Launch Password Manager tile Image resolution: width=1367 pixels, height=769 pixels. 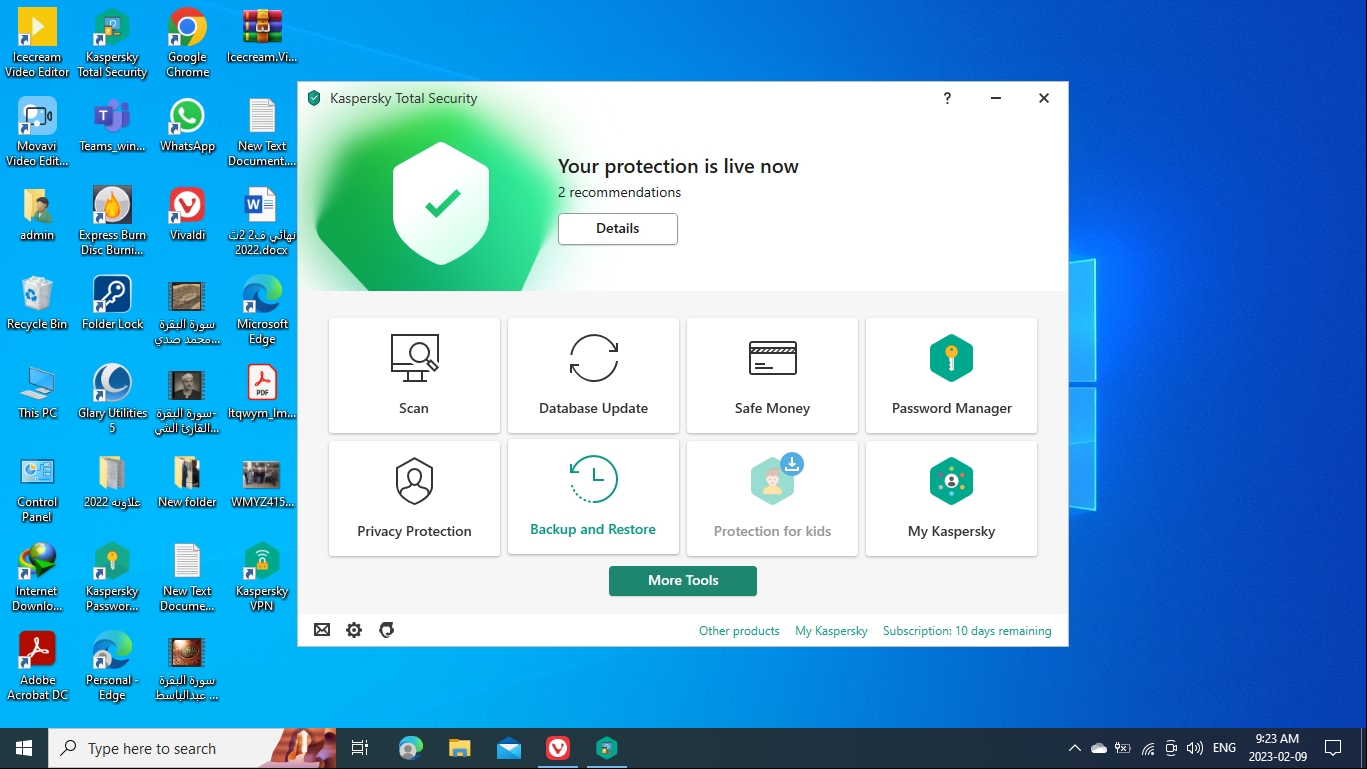click(x=951, y=375)
